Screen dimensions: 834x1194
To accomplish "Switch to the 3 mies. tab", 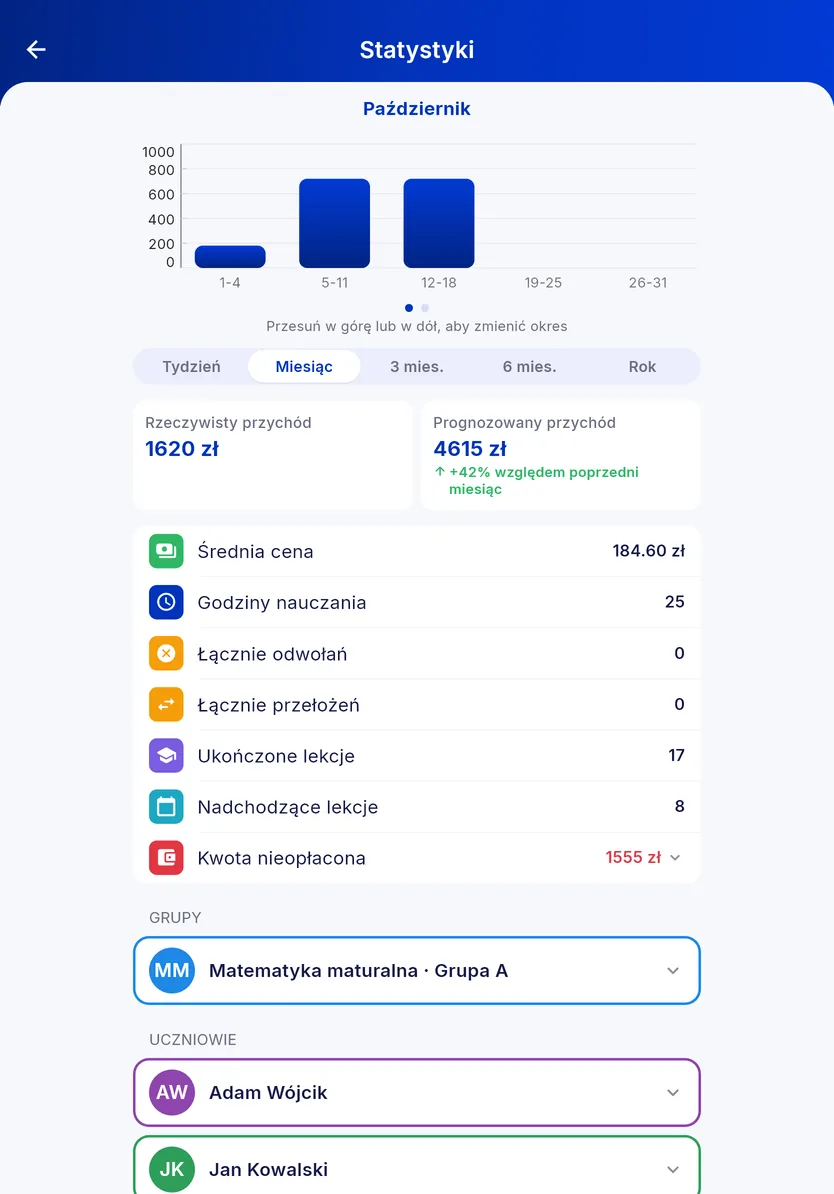I will tap(417, 366).
